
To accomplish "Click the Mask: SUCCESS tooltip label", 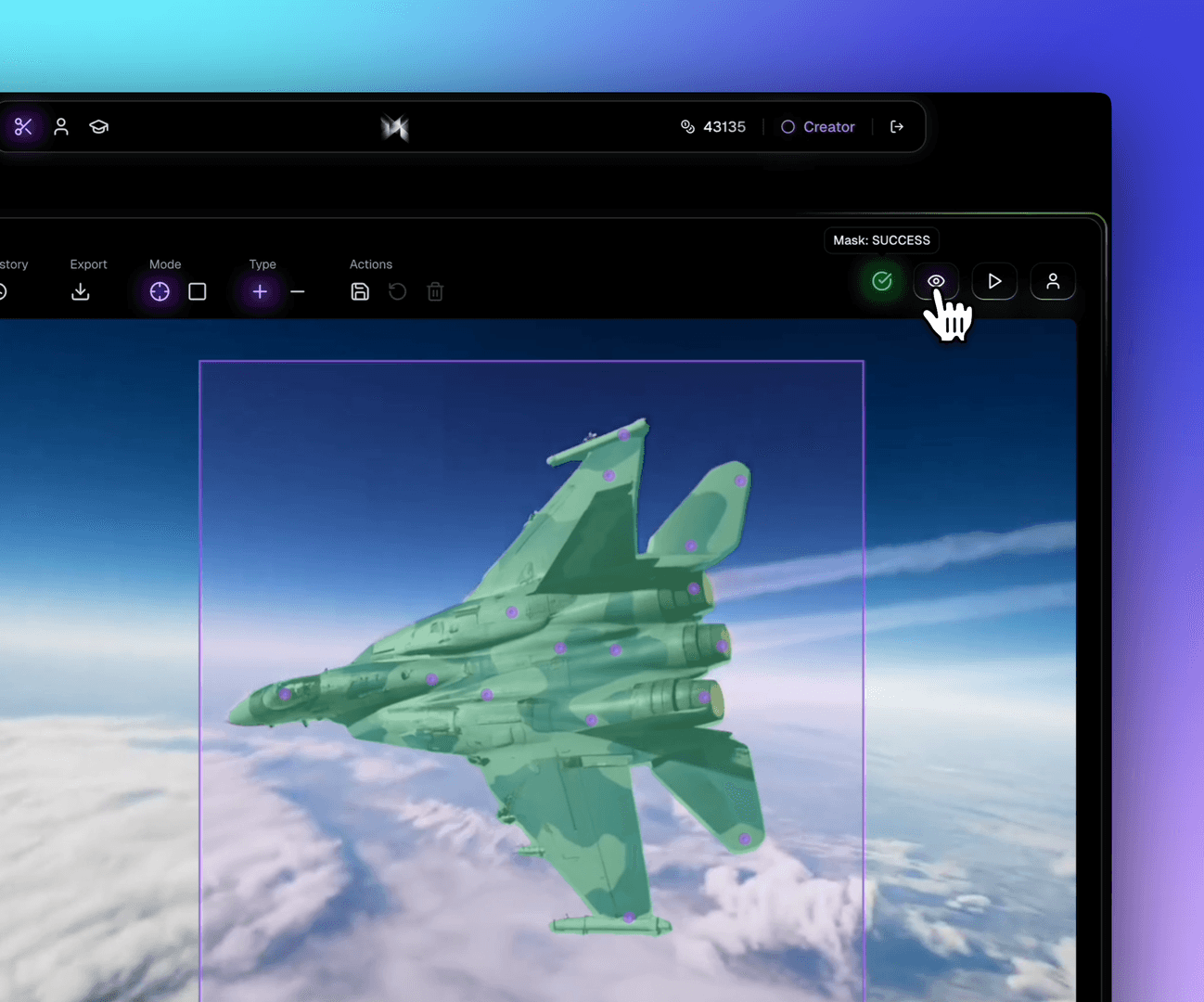I will pos(881,240).
